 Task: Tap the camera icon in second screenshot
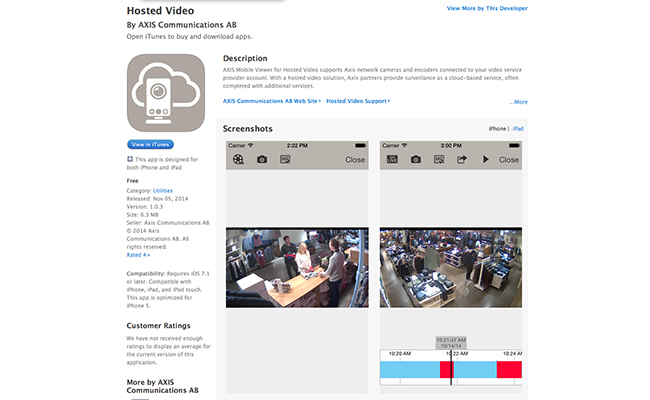tap(415, 159)
